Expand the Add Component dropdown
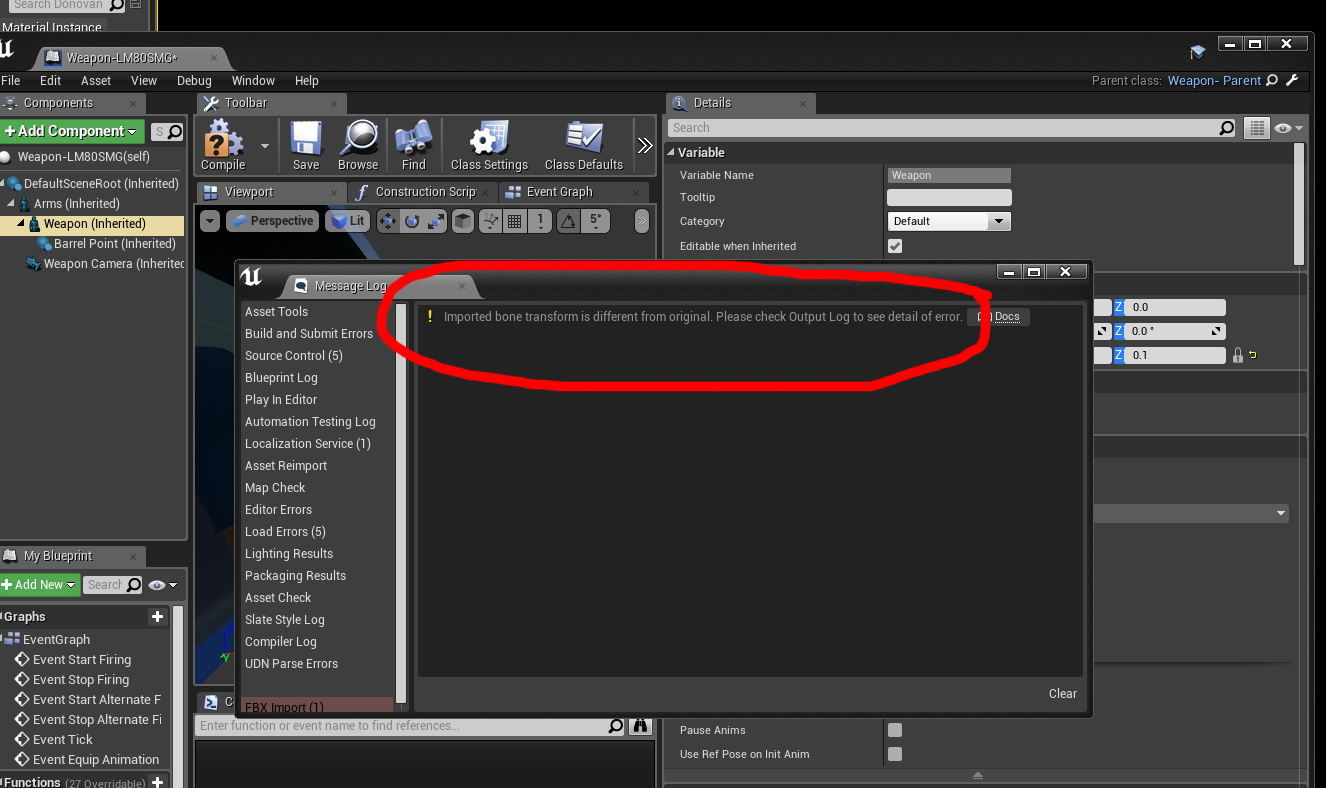Screen dimensions: 1326x788 click(71, 131)
